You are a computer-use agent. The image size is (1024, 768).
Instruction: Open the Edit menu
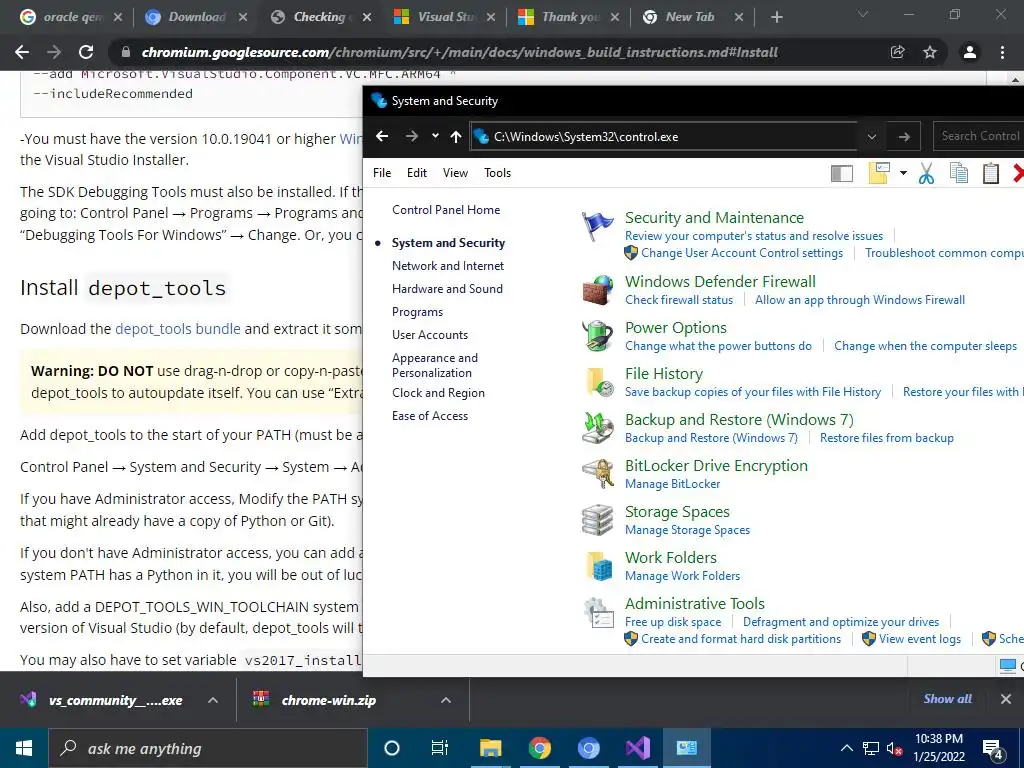[417, 173]
